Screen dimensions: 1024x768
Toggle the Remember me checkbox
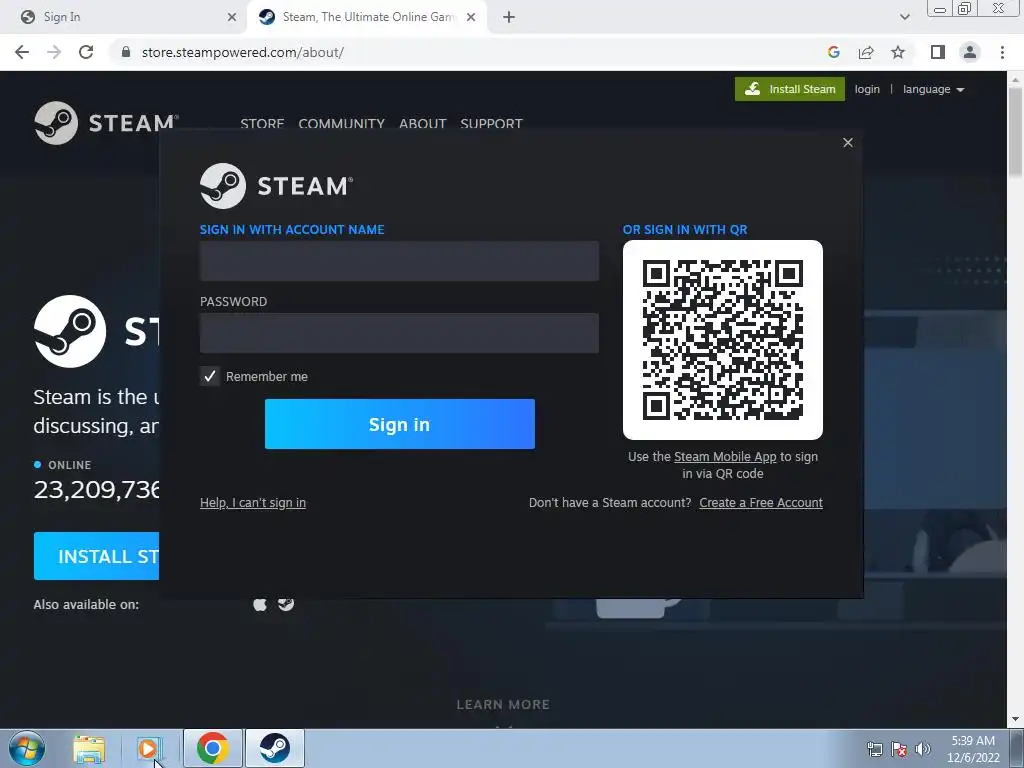tap(210, 376)
